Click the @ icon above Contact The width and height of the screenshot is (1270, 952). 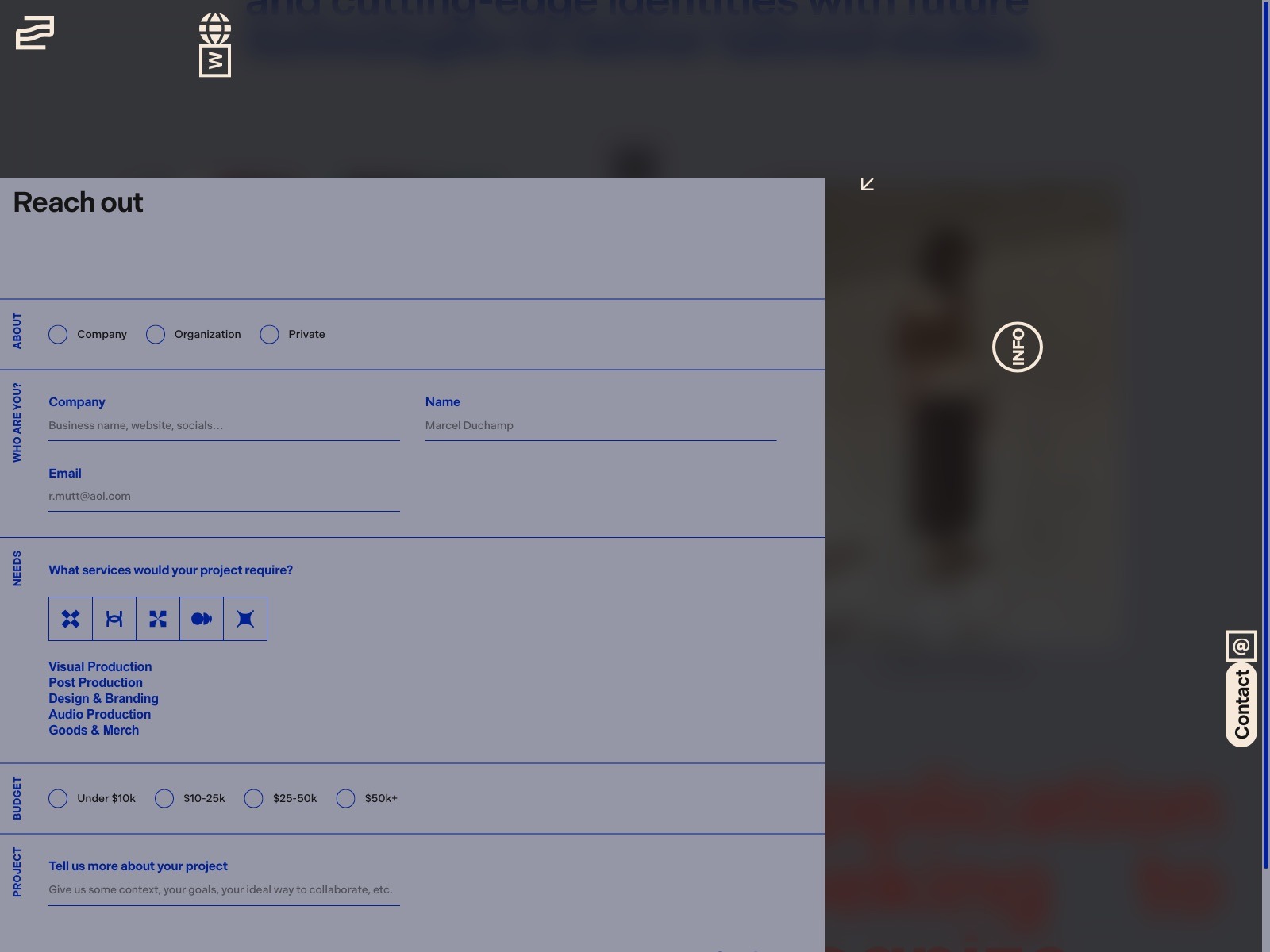(x=1241, y=646)
